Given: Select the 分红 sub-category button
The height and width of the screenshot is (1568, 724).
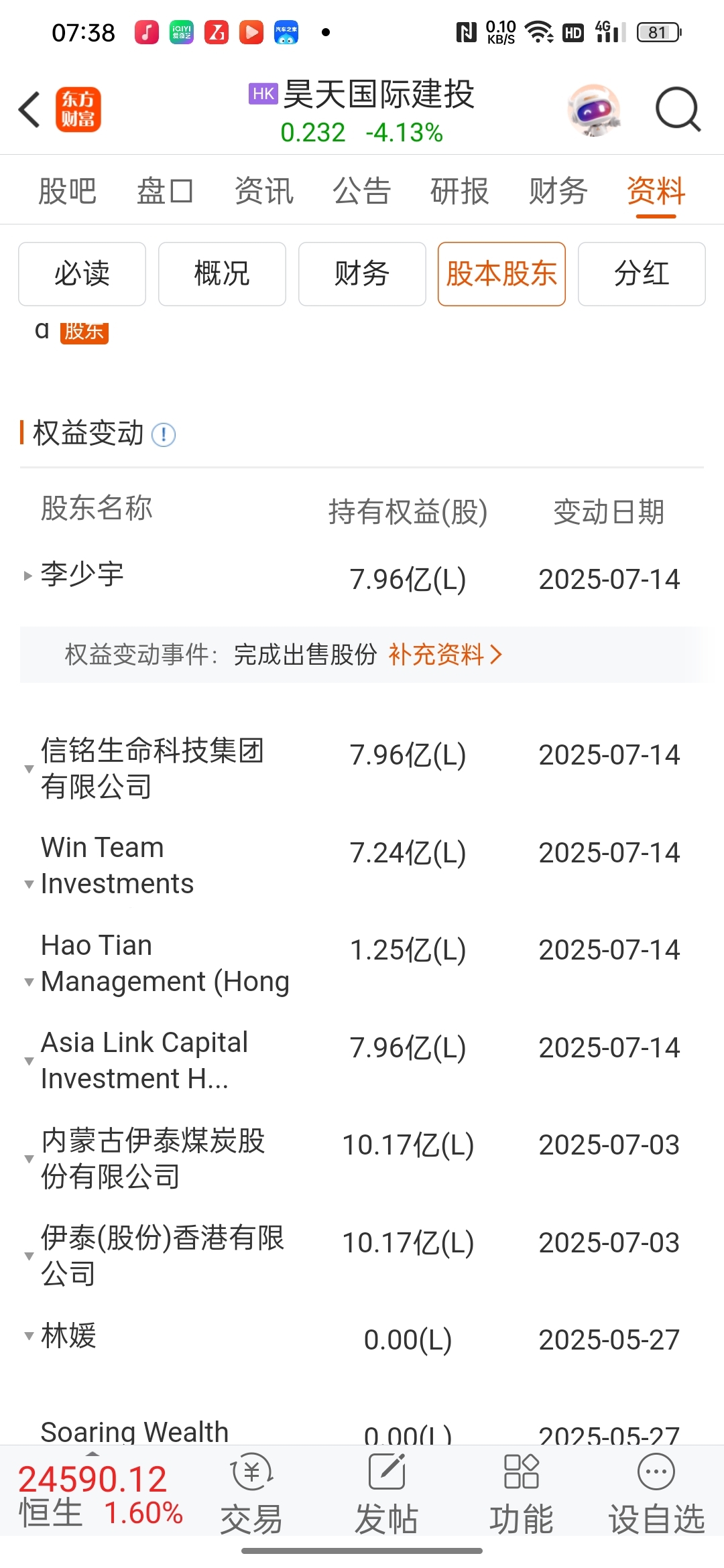Looking at the screenshot, I should [x=642, y=274].
